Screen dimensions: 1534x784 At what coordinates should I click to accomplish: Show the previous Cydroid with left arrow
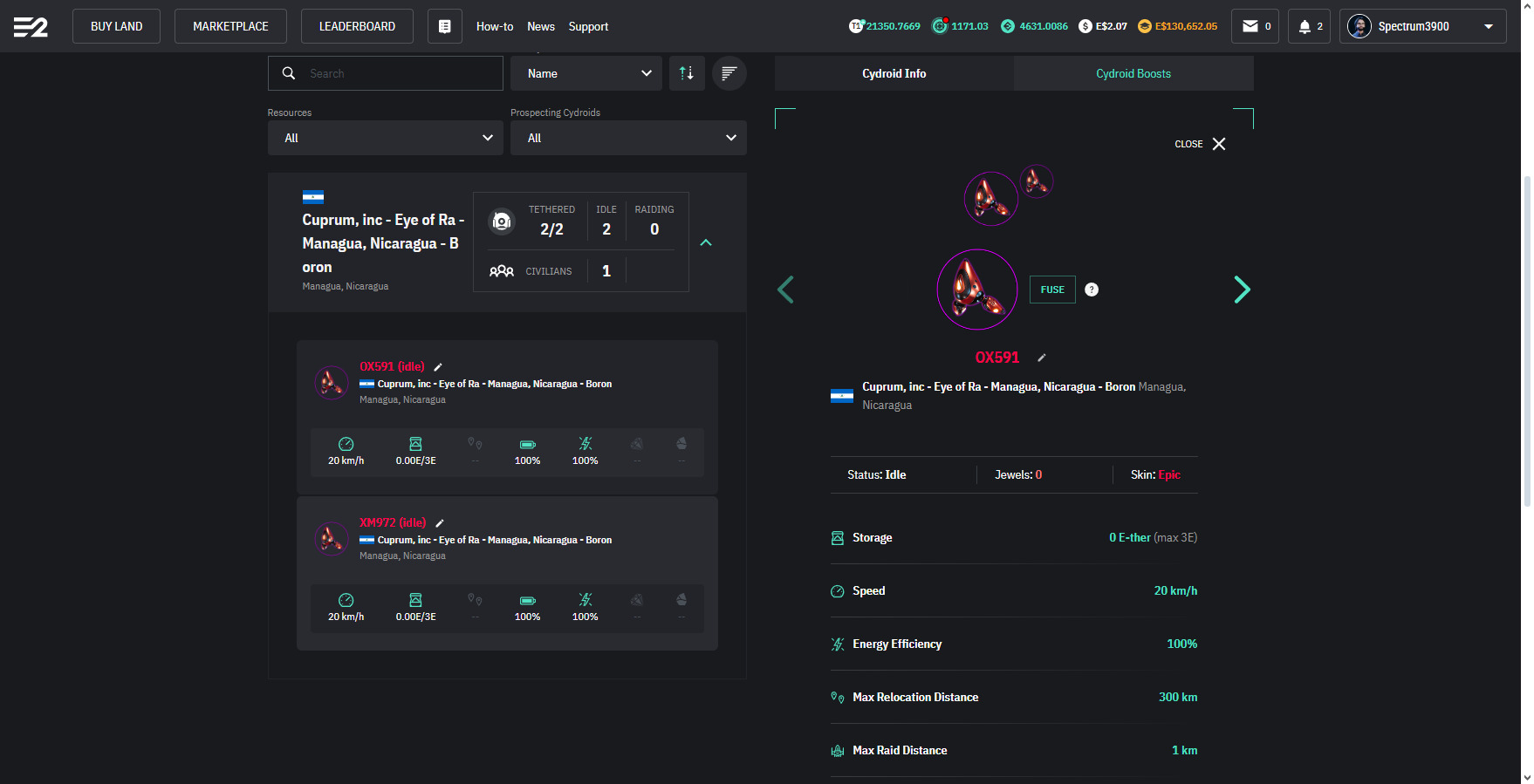[785, 290]
